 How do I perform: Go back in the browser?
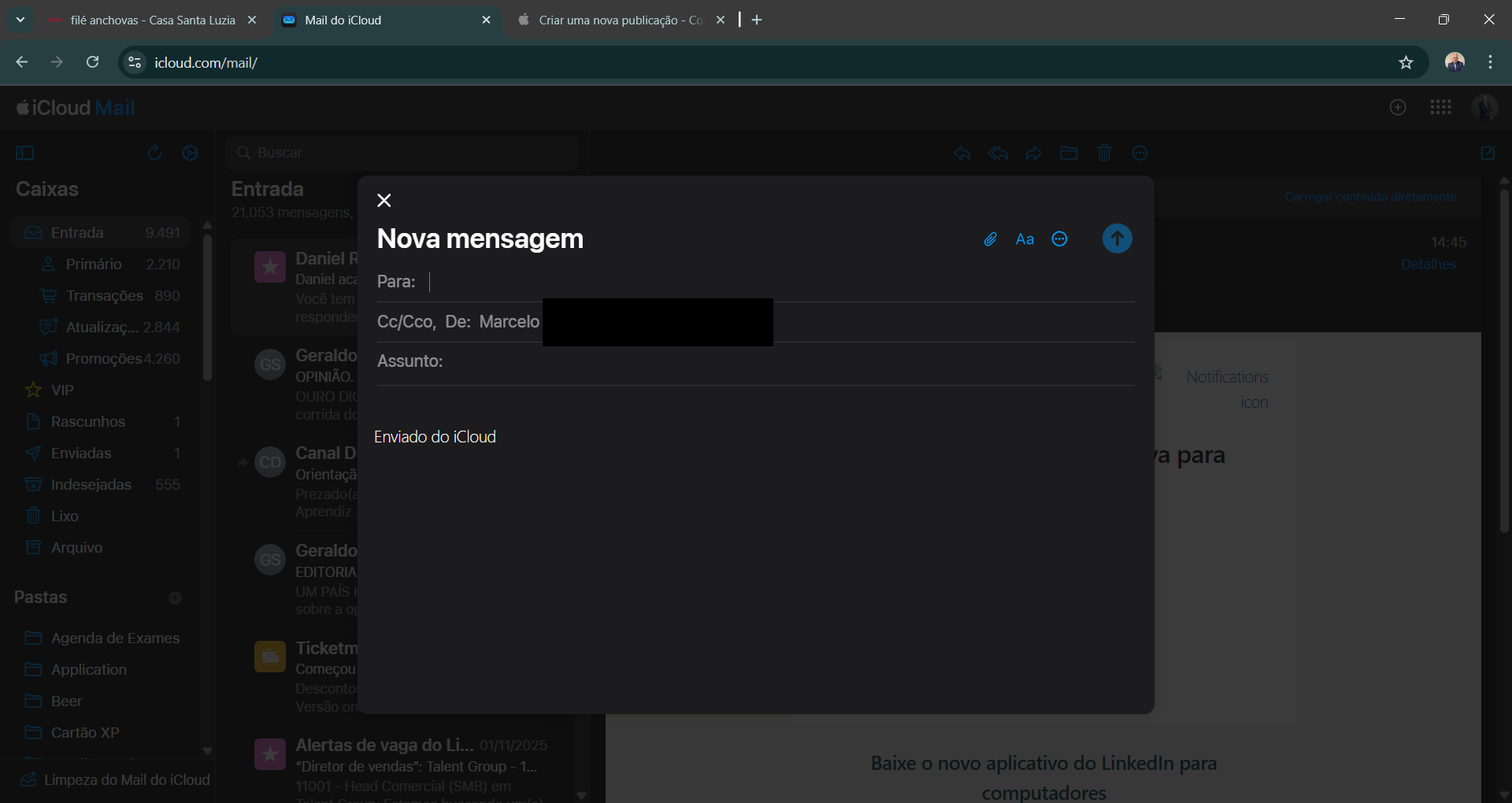click(22, 62)
